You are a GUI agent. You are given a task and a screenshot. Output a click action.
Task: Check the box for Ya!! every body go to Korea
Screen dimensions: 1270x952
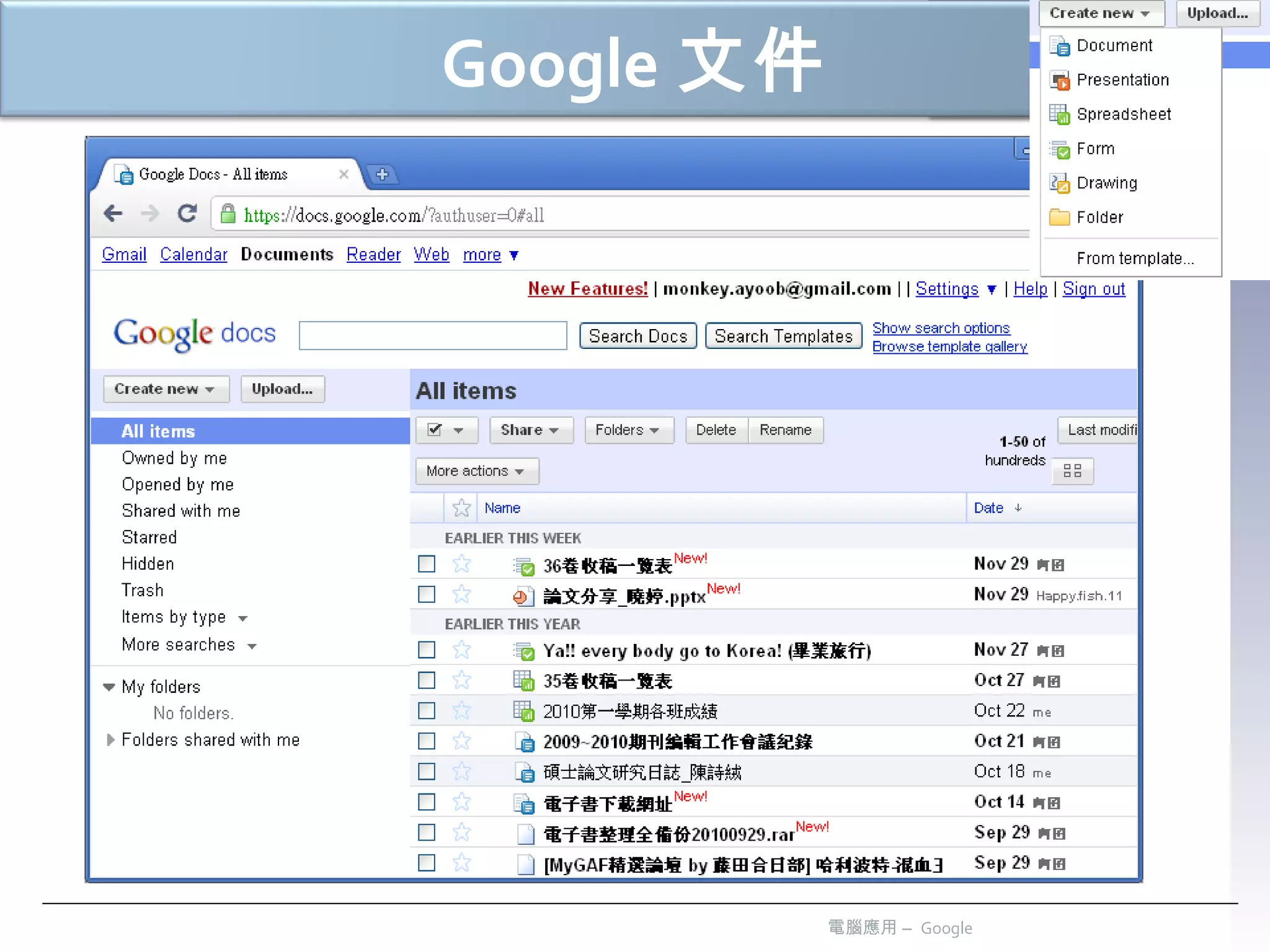(427, 650)
